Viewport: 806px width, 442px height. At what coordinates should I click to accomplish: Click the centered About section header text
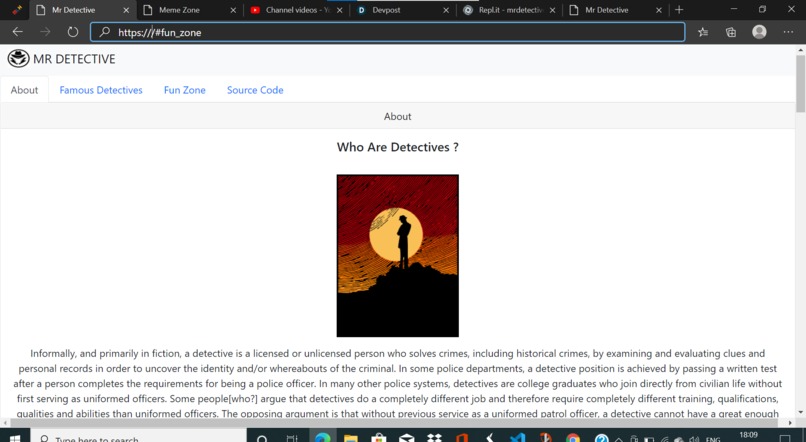[x=397, y=117]
